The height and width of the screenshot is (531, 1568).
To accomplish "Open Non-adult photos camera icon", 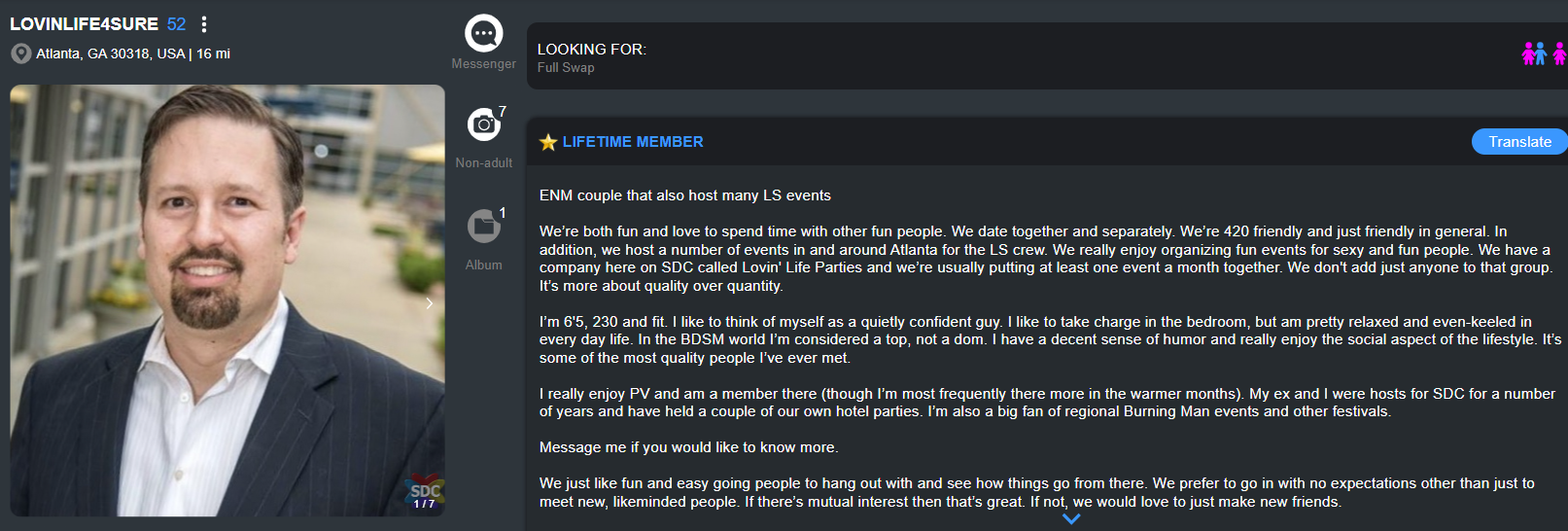I will [x=483, y=124].
